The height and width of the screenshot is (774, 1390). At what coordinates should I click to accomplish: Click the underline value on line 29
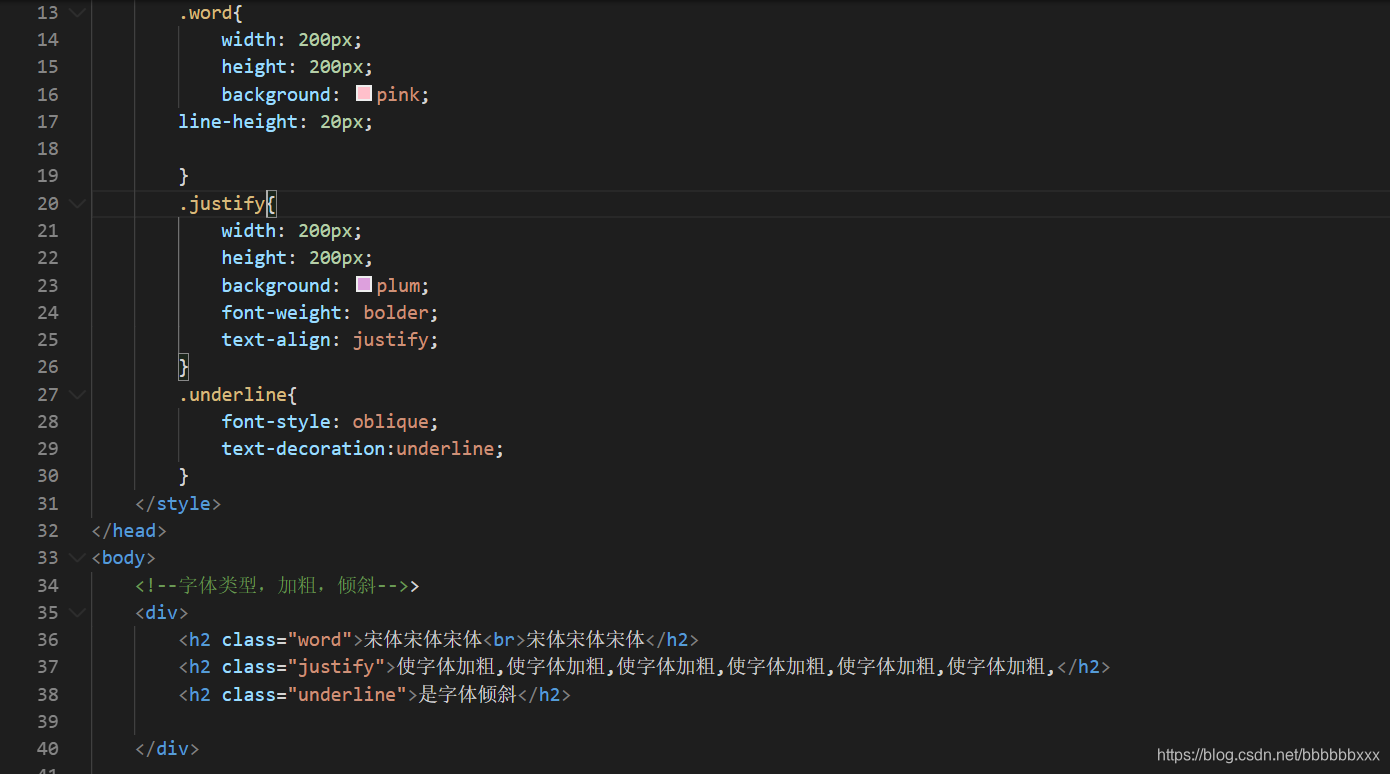(x=445, y=449)
